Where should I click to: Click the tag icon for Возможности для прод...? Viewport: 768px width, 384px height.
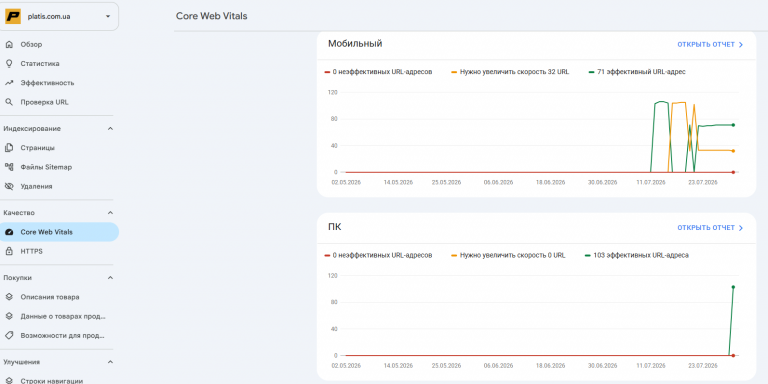coord(9,336)
